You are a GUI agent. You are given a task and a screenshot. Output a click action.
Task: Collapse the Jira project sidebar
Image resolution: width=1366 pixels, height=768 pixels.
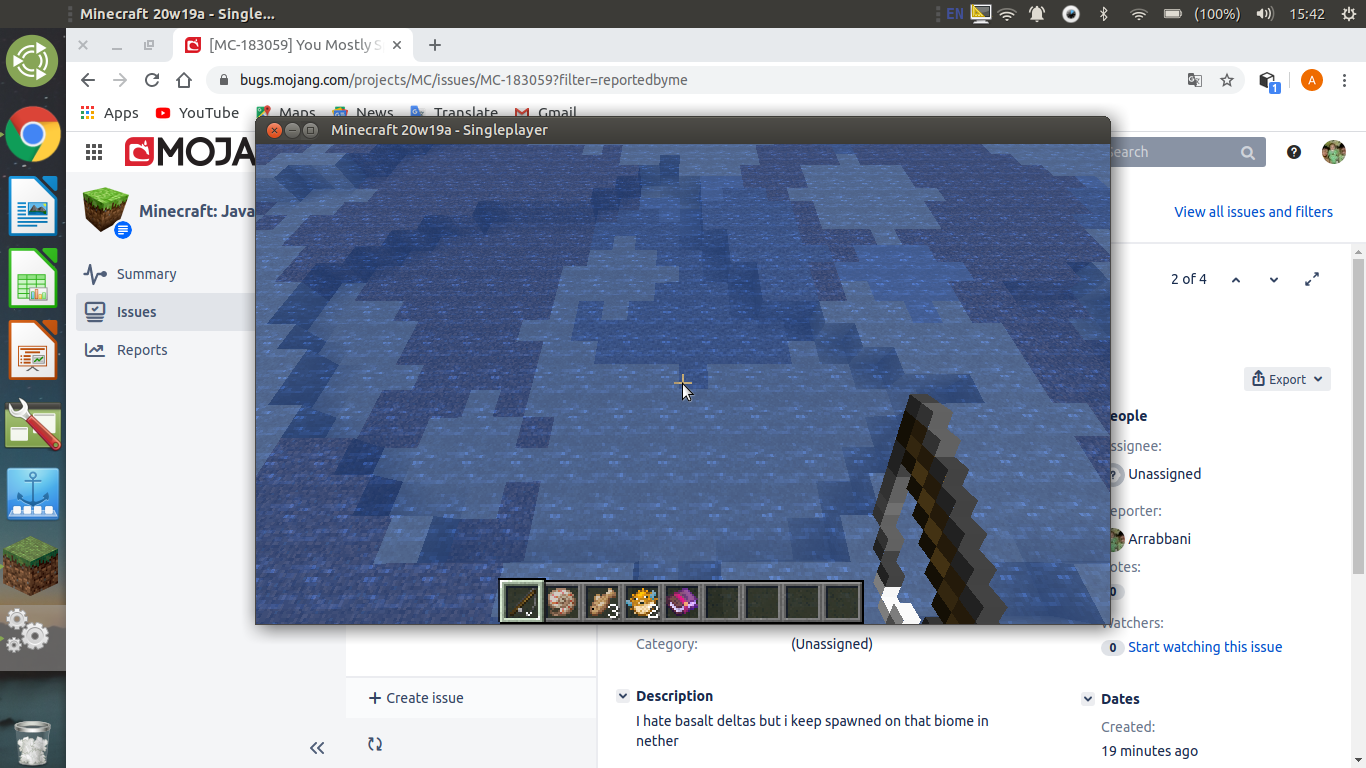click(x=317, y=747)
